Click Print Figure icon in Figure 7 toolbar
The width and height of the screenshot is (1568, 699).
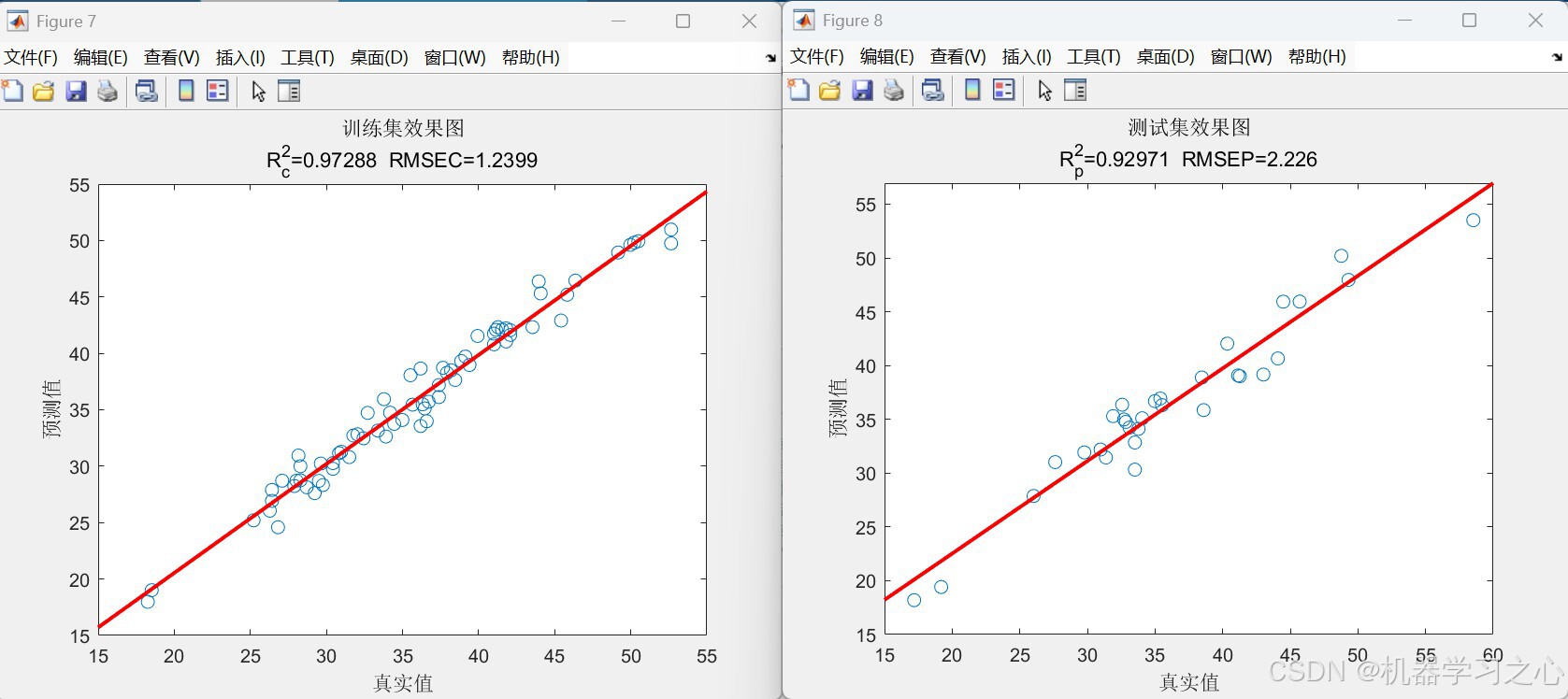point(108,91)
